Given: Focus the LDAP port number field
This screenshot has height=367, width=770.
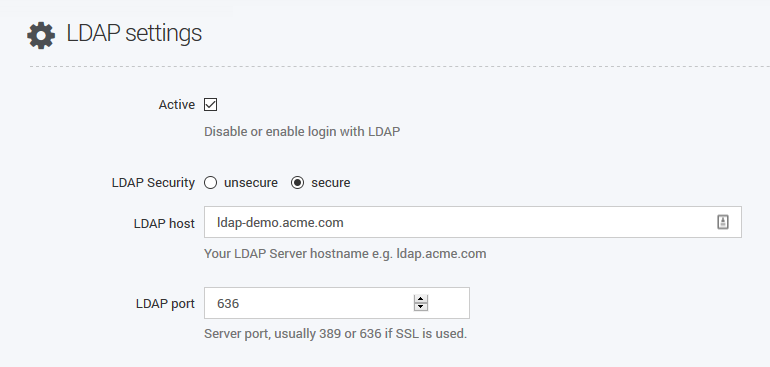Looking at the screenshot, I should click(x=337, y=303).
